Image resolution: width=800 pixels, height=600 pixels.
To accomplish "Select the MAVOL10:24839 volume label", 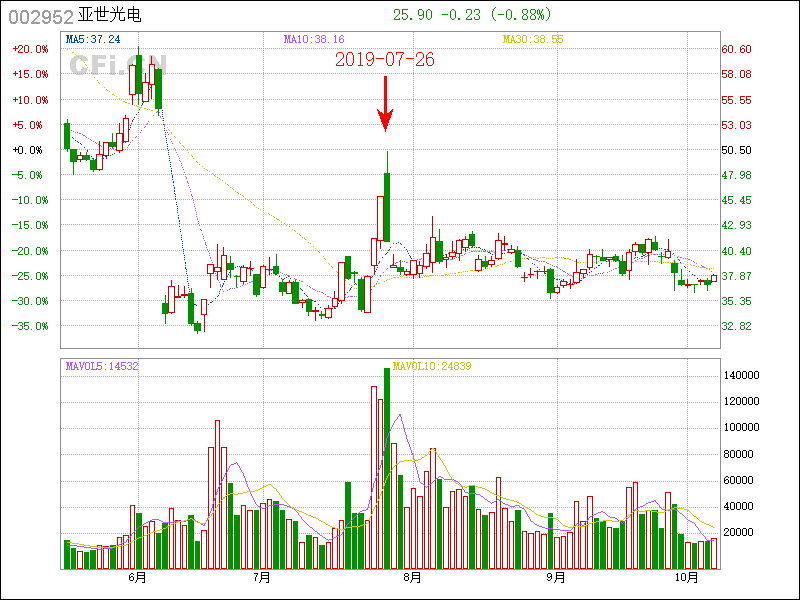I will tap(431, 367).
